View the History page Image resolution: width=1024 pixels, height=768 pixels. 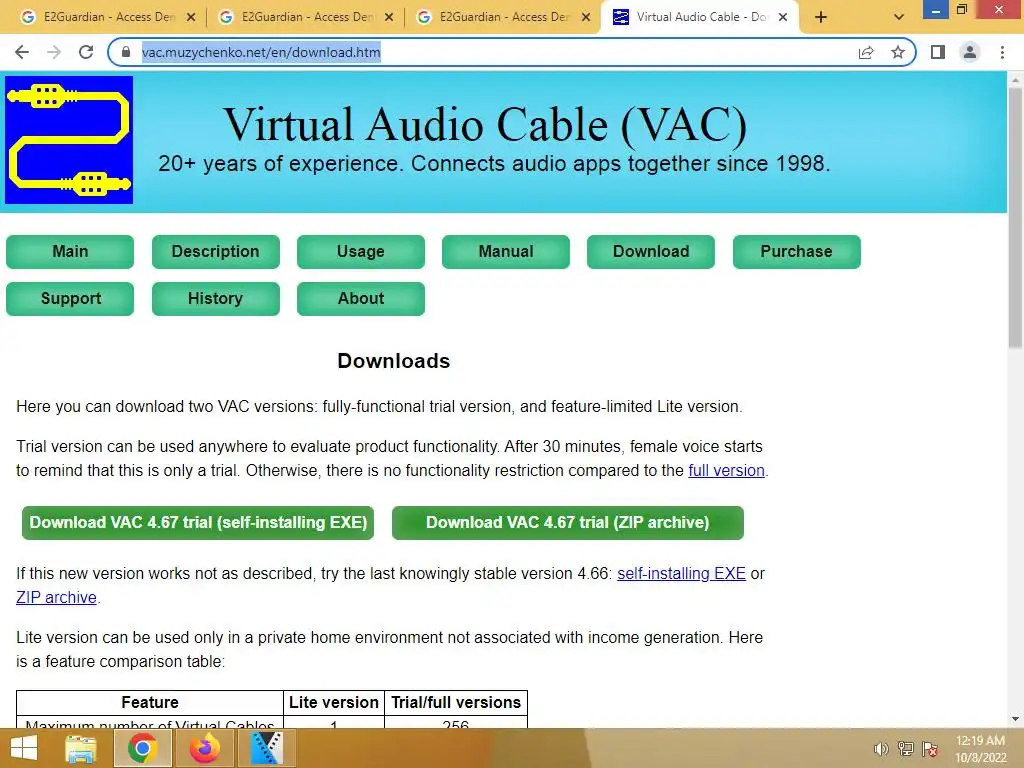[216, 298]
